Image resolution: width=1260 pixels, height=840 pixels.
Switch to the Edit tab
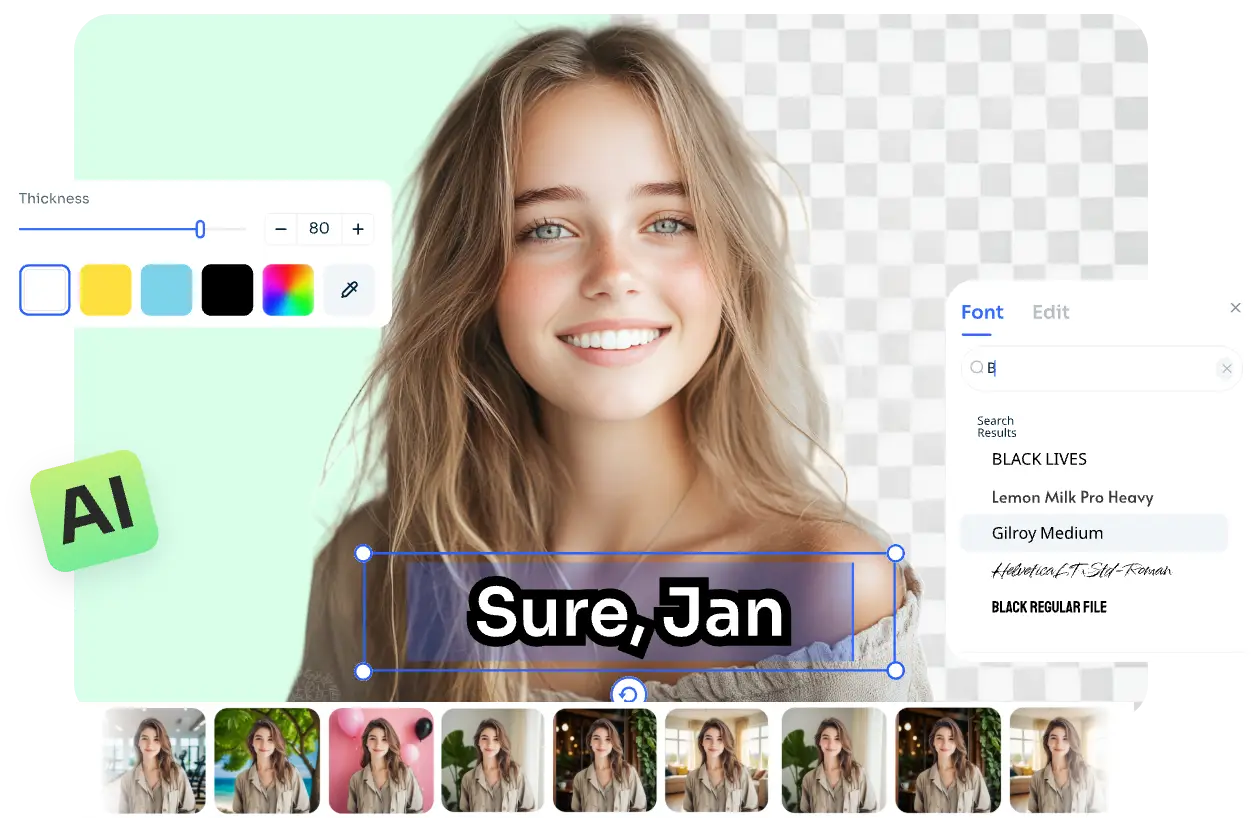click(1050, 312)
